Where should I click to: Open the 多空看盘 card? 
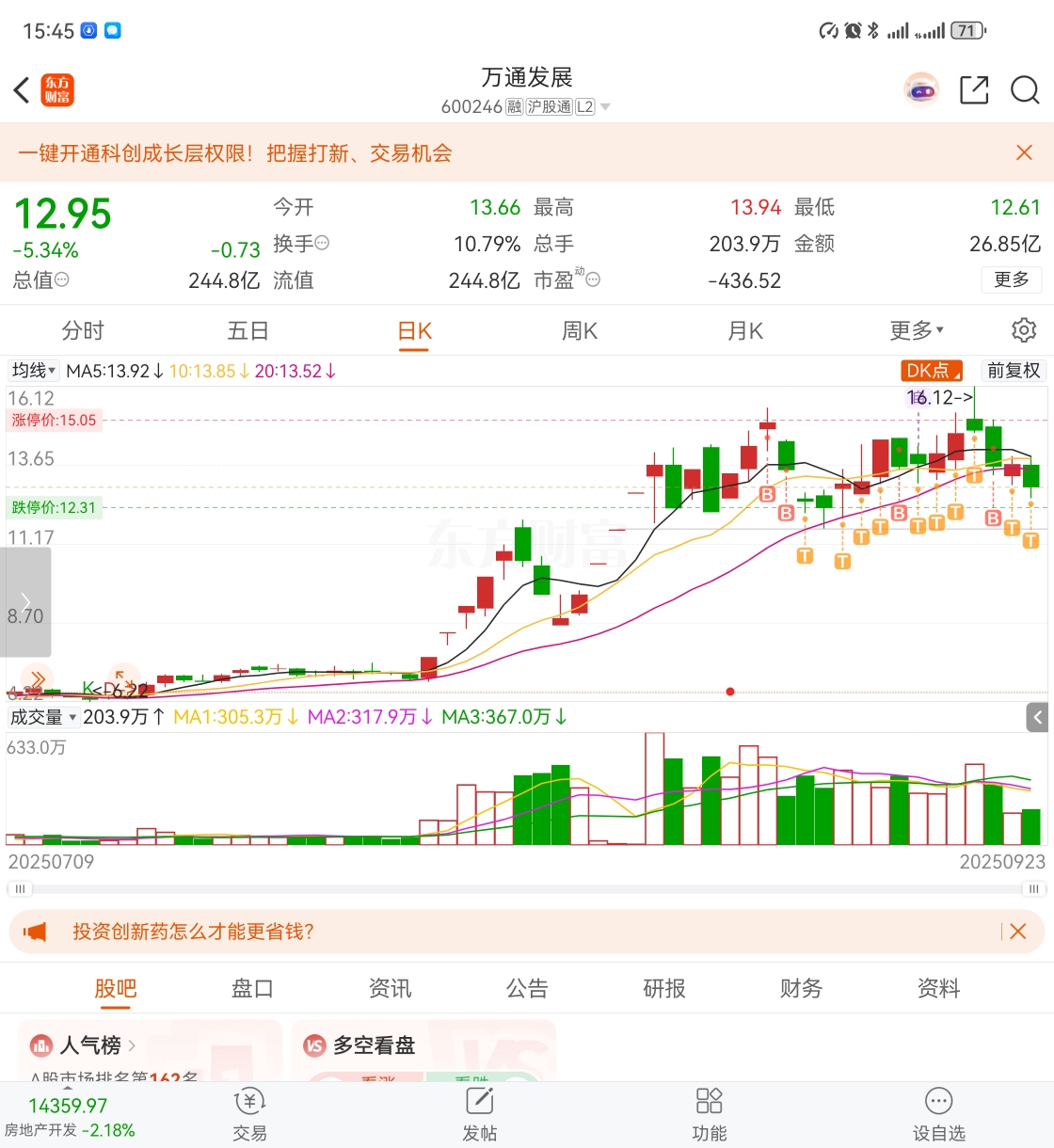(x=423, y=1050)
